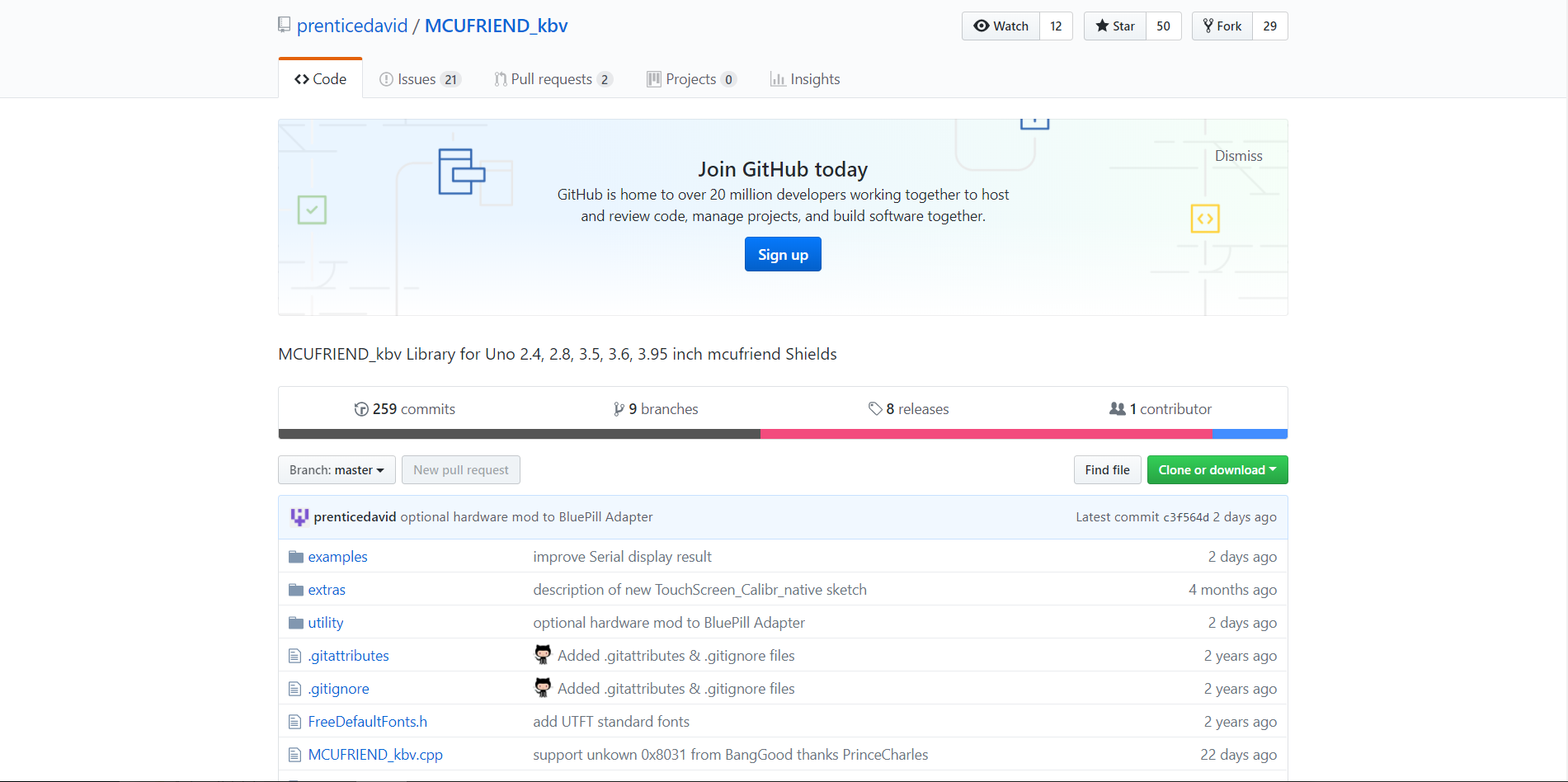View the 259 commits history
The height and width of the screenshot is (782, 1568).
pyautogui.click(x=405, y=409)
